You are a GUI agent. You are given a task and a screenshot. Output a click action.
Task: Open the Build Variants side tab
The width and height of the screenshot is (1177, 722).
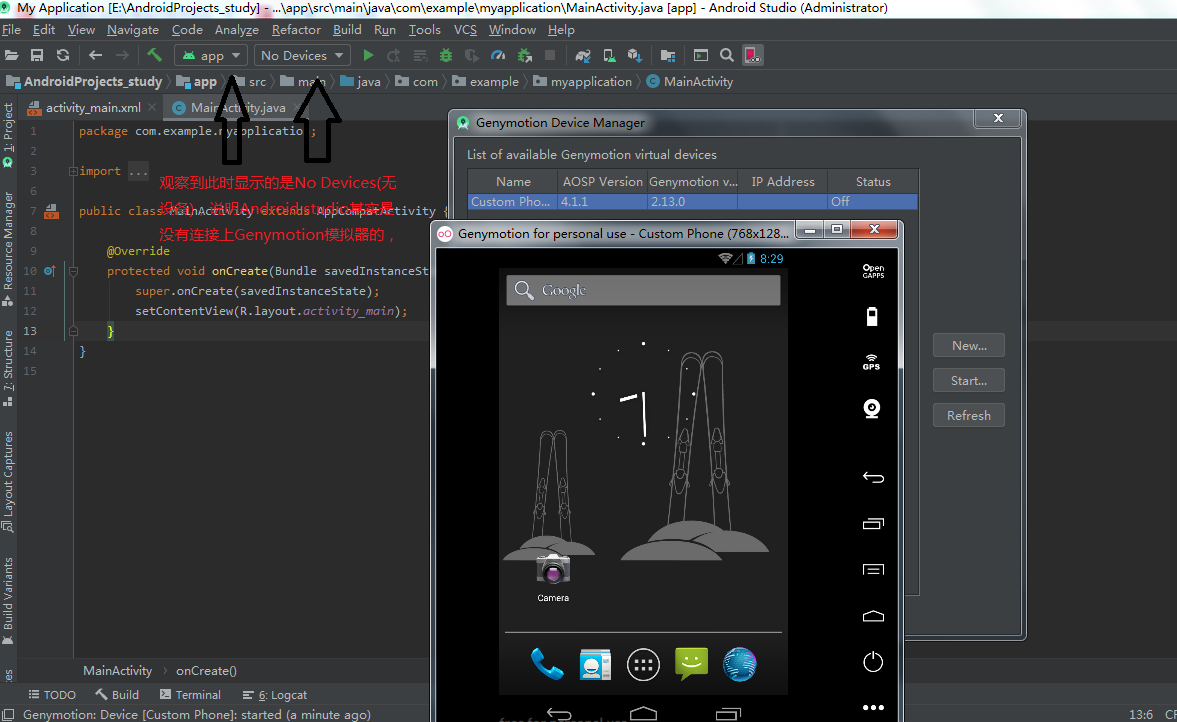(x=8, y=600)
